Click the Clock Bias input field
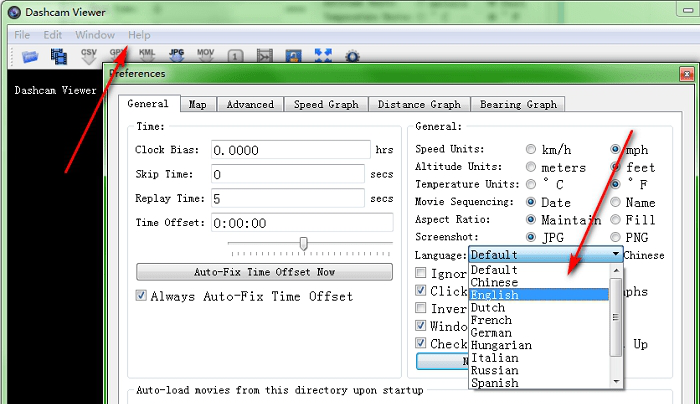The width and height of the screenshot is (700, 420). [291, 150]
